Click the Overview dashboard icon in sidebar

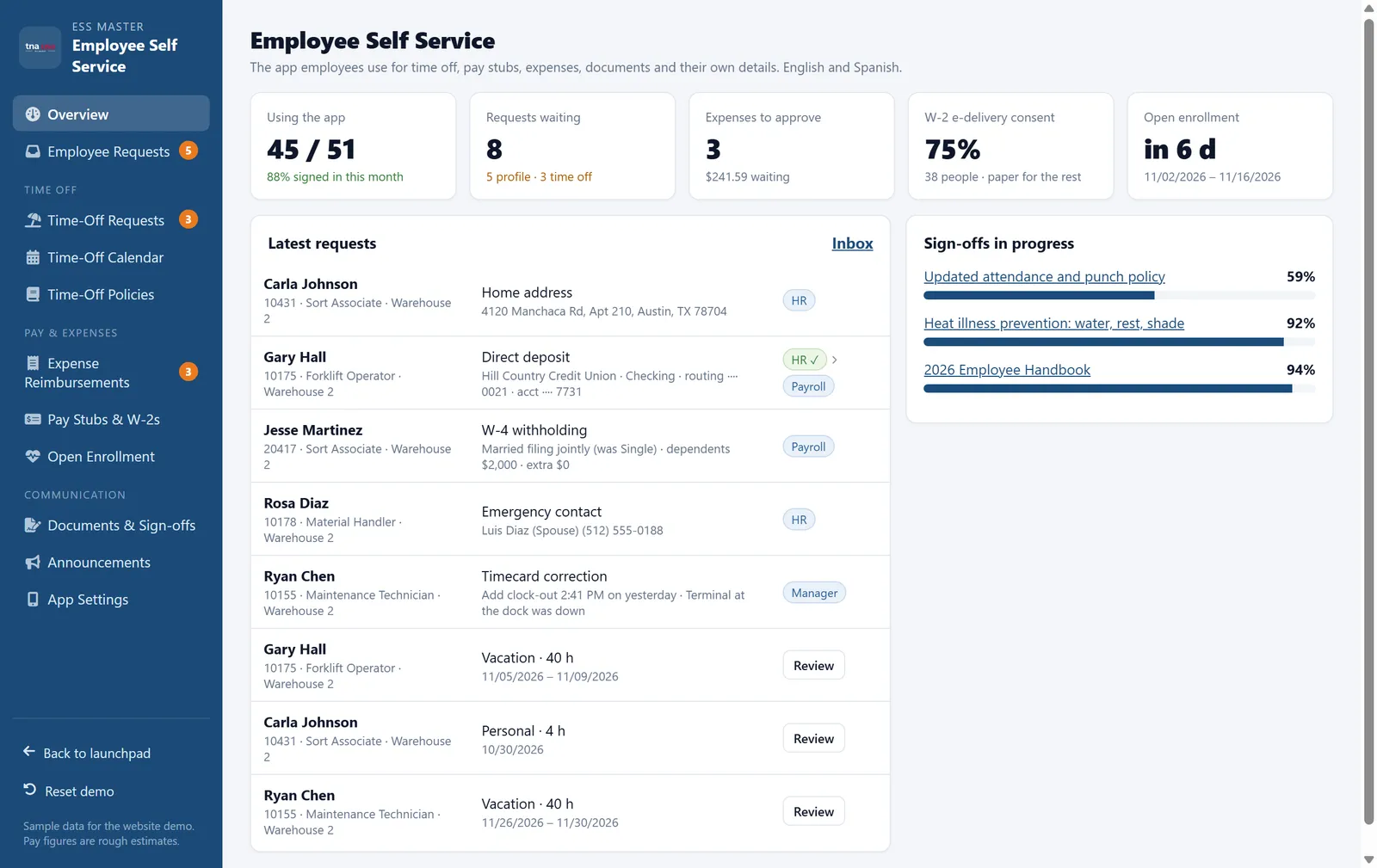point(33,114)
